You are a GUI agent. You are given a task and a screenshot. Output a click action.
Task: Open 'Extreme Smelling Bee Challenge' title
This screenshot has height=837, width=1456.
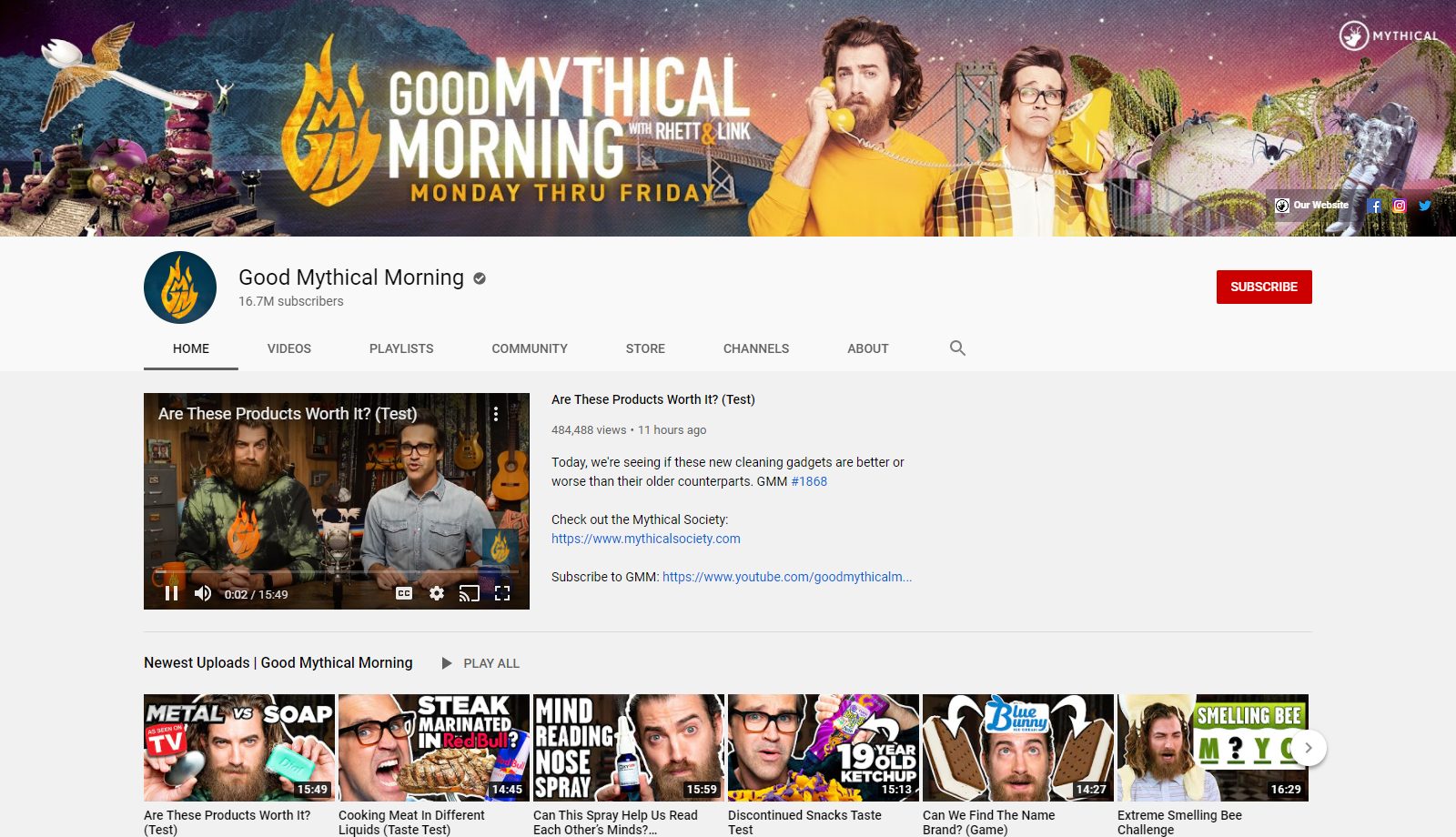tap(1179, 822)
